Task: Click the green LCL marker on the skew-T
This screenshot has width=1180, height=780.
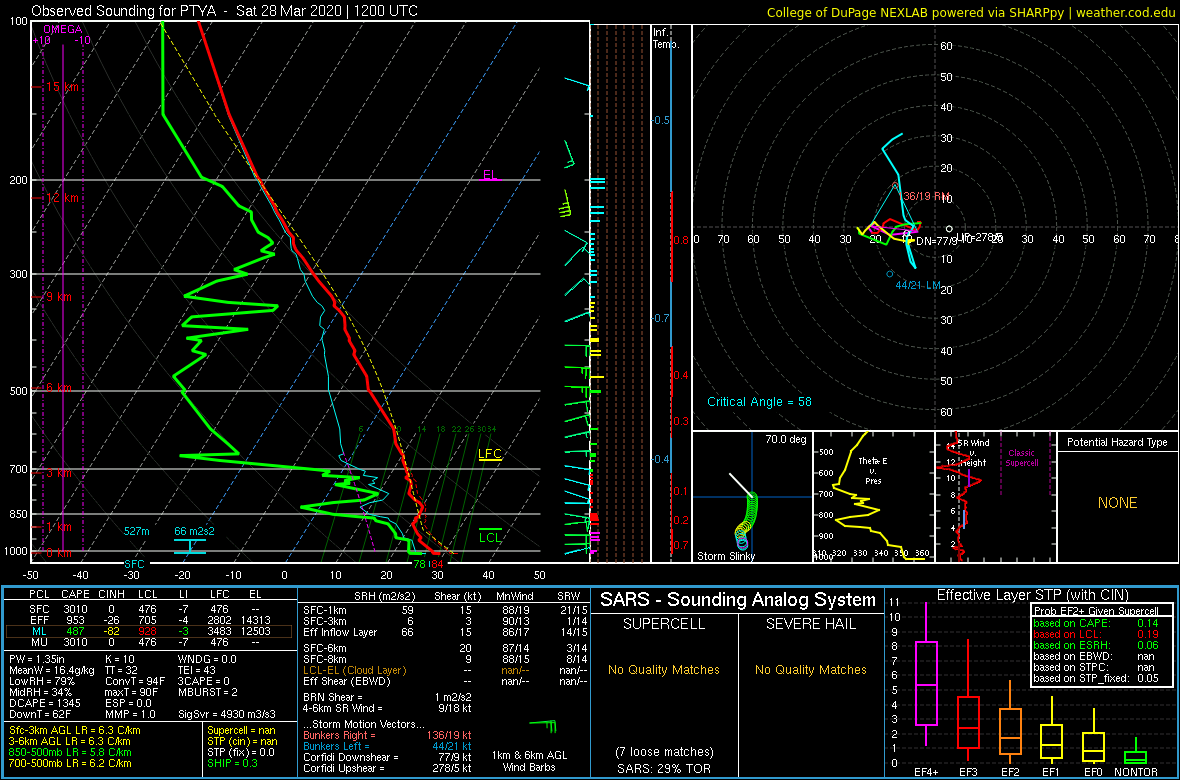Action: tap(491, 537)
